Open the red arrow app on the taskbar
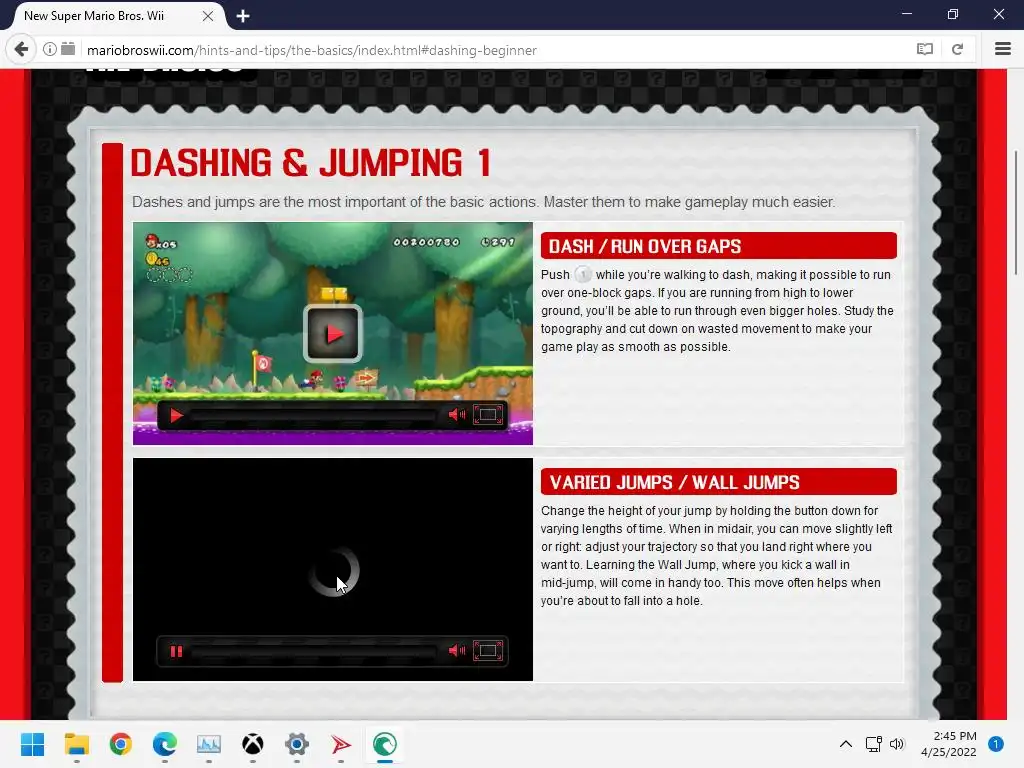This screenshot has height=768, width=1024. [x=340, y=744]
